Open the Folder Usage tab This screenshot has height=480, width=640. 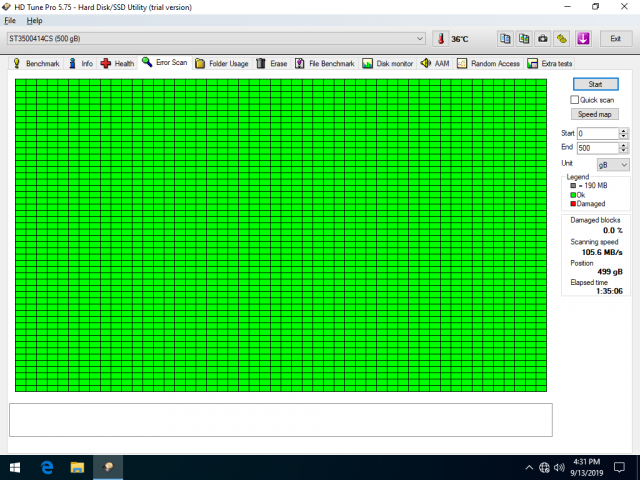tap(222, 63)
